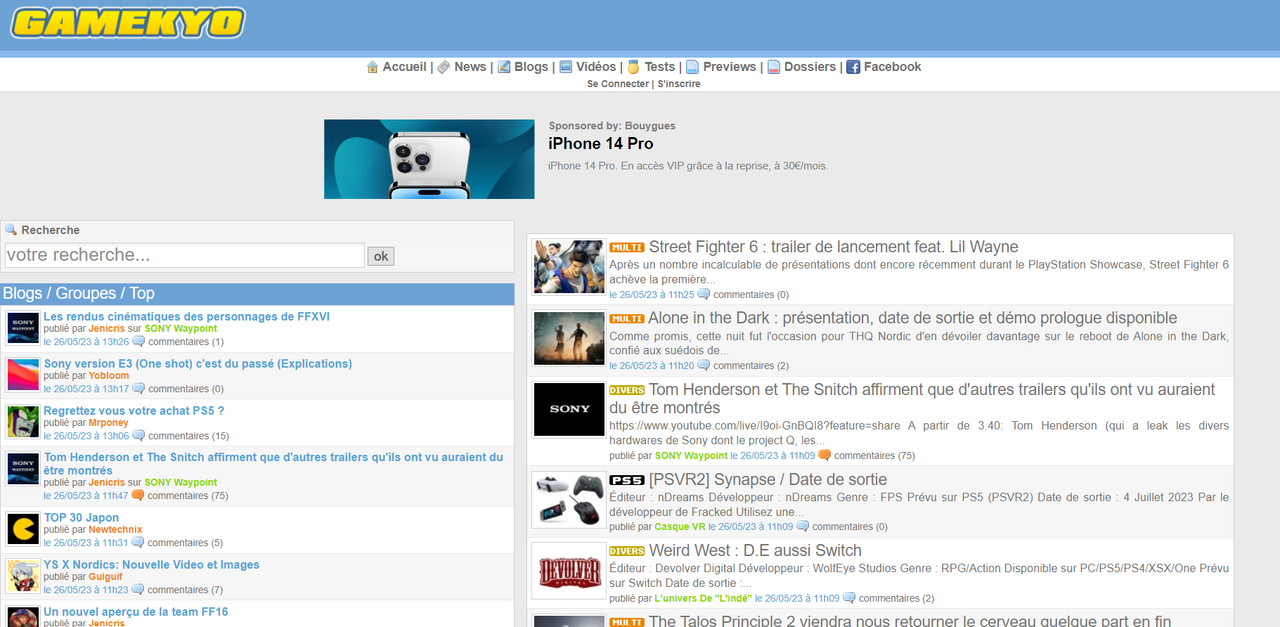Screen dimensions: 1280x627
Task: Click 'commentaires (15)' on Regrettez vous PS5 post
Action: coord(188,436)
